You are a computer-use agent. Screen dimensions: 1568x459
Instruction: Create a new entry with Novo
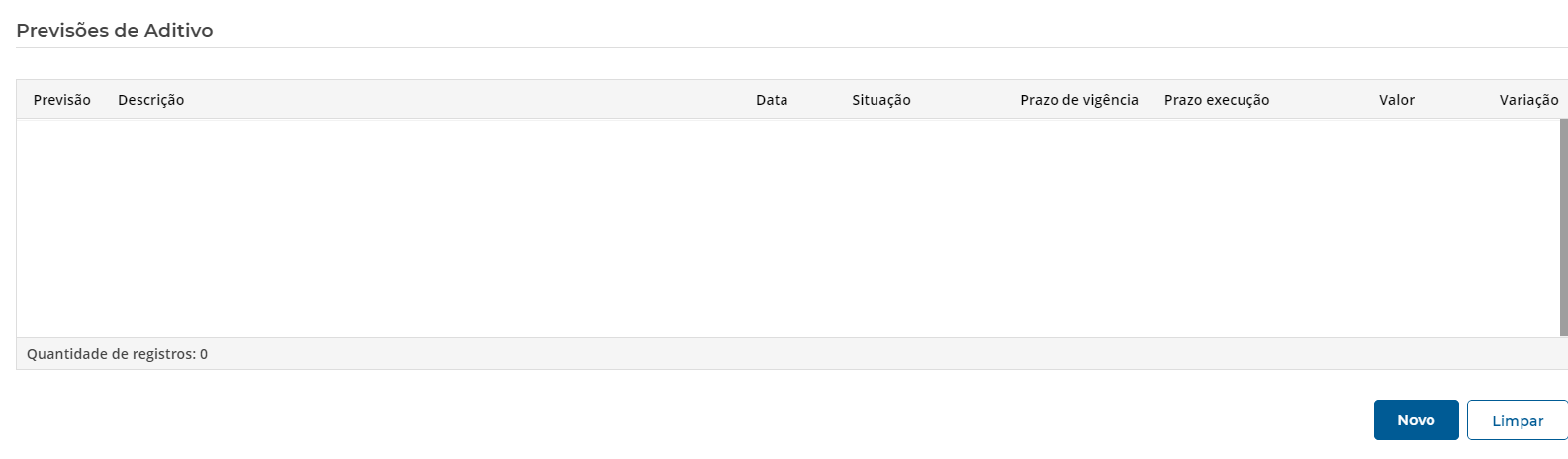pyautogui.click(x=1416, y=420)
